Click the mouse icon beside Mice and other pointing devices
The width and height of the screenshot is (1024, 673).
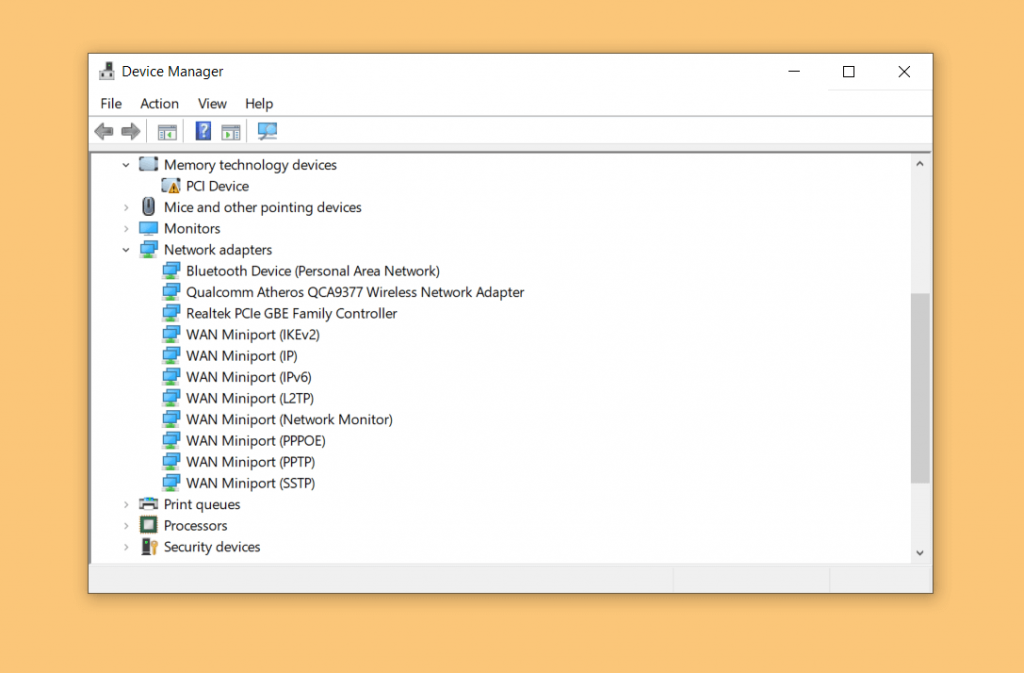coord(148,207)
